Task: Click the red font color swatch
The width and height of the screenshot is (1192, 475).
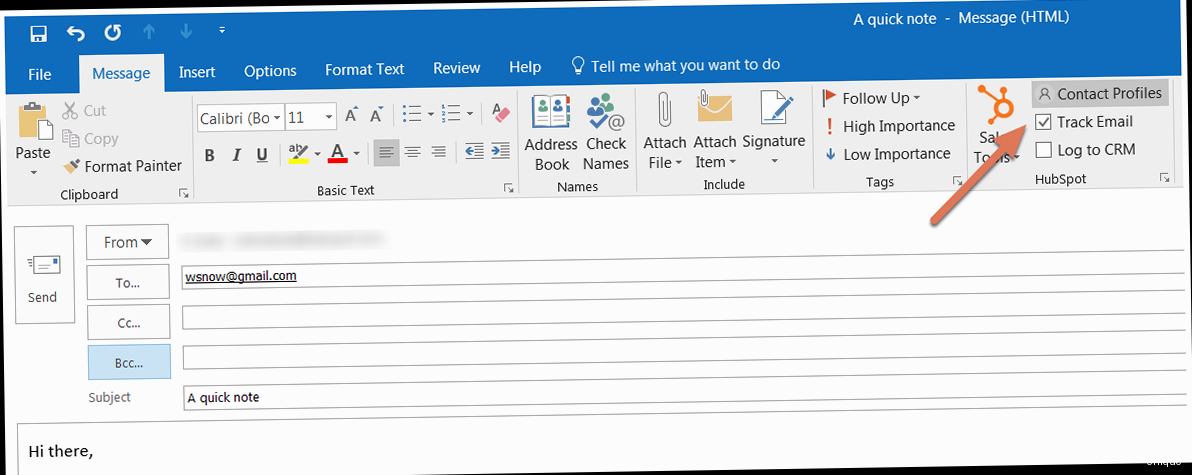Action: (x=336, y=154)
